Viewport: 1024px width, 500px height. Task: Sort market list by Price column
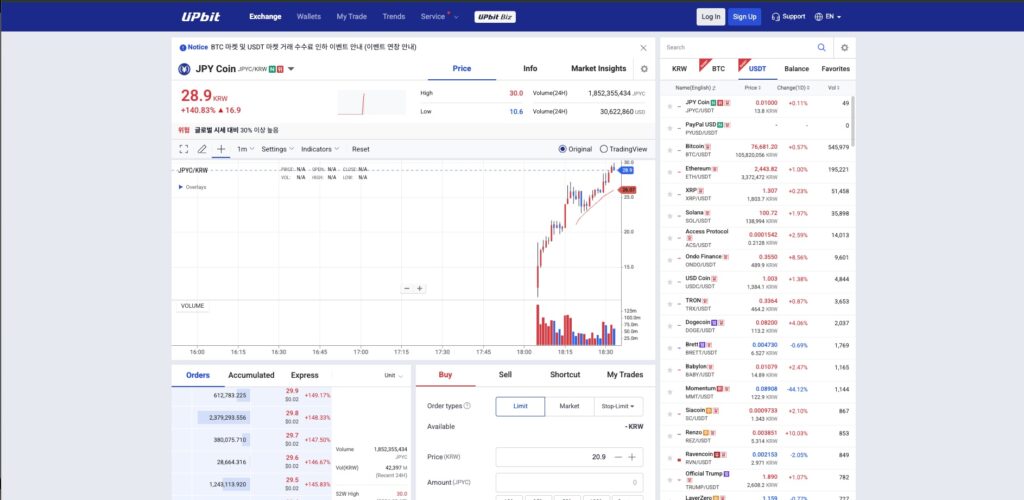pyautogui.click(x=752, y=87)
